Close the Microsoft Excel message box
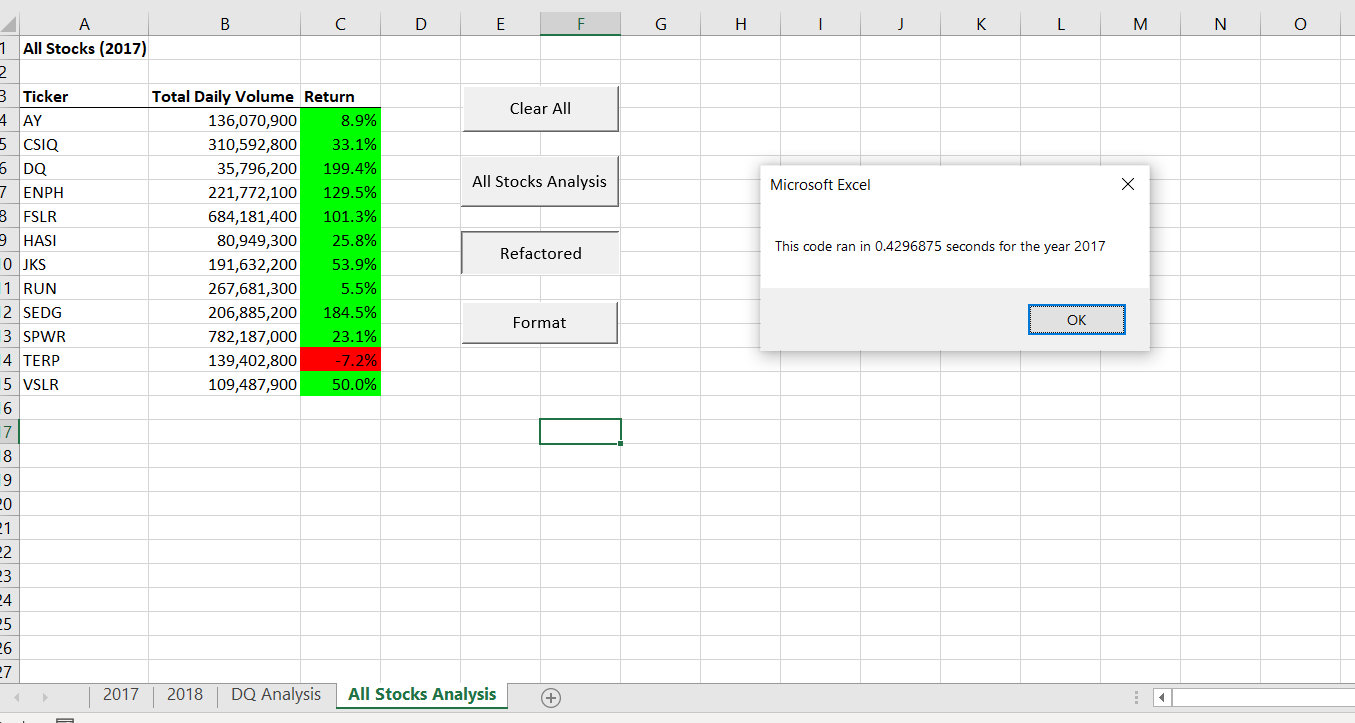 [1128, 184]
